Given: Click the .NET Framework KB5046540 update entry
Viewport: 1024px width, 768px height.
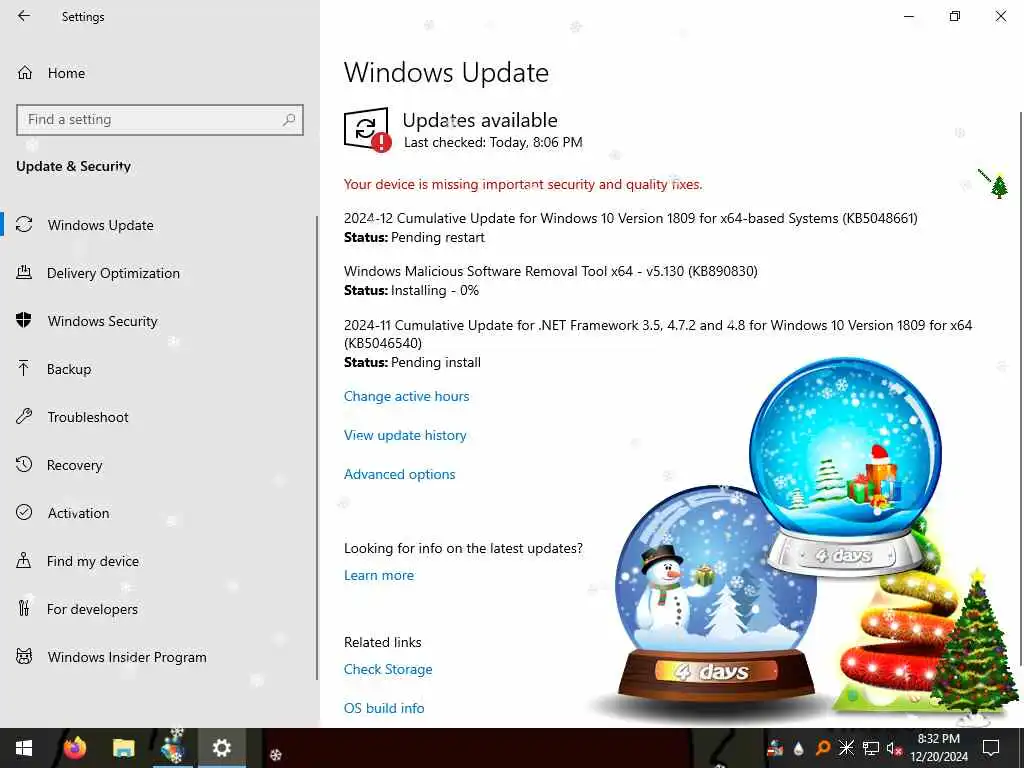Looking at the screenshot, I should pyautogui.click(x=658, y=334).
